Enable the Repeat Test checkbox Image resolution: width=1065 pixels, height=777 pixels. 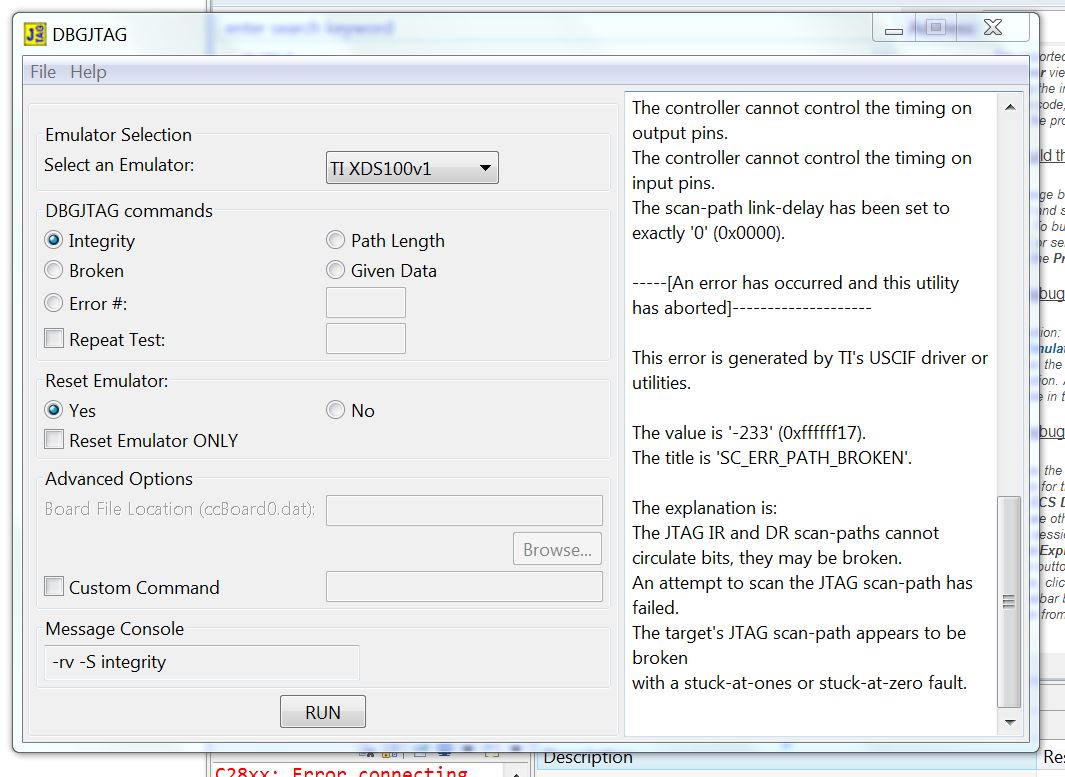pyautogui.click(x=54, y=338)
